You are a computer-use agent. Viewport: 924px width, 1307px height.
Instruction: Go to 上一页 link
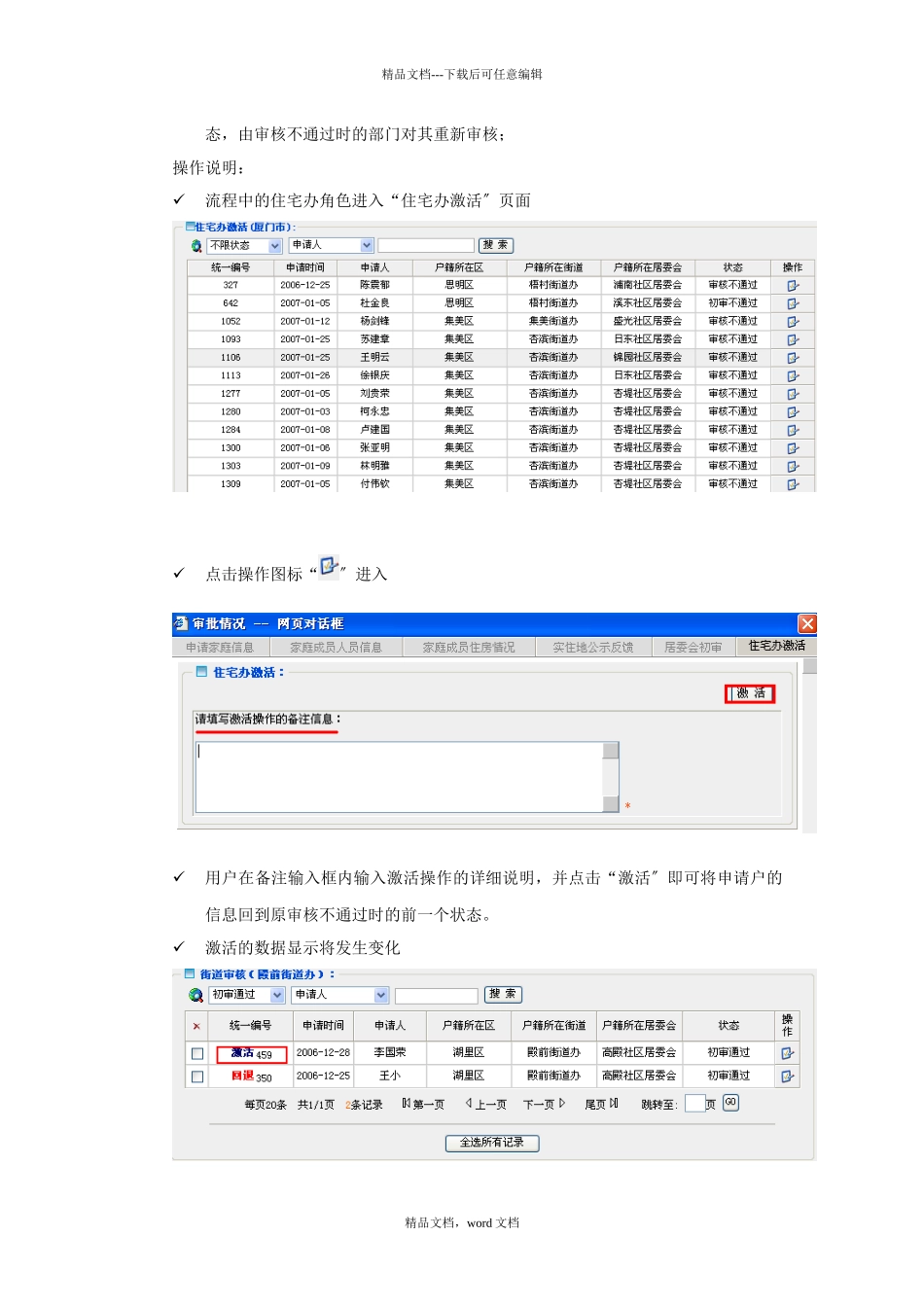(x=486, y=1104)
